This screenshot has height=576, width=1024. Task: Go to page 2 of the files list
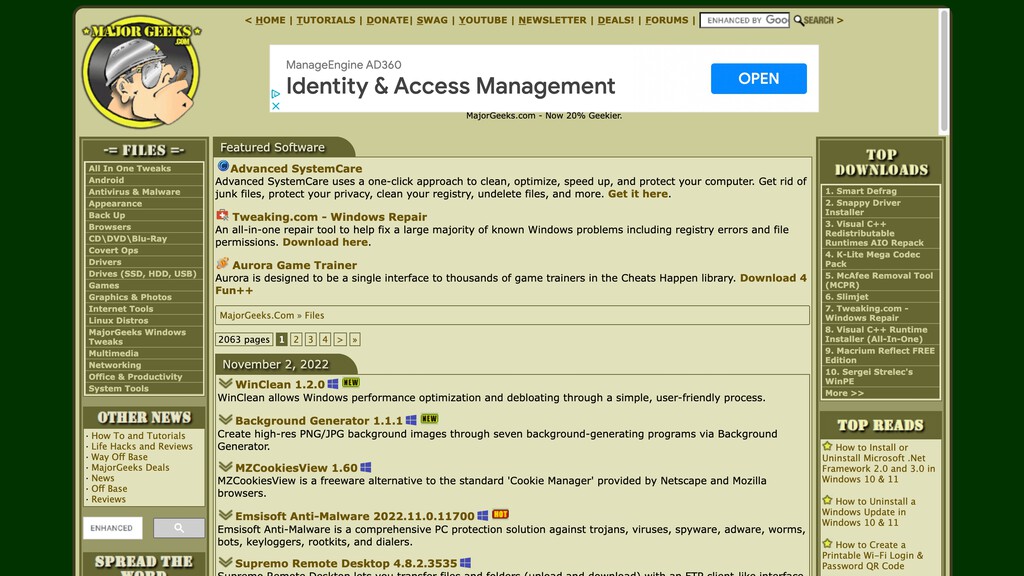coord(296,340)
